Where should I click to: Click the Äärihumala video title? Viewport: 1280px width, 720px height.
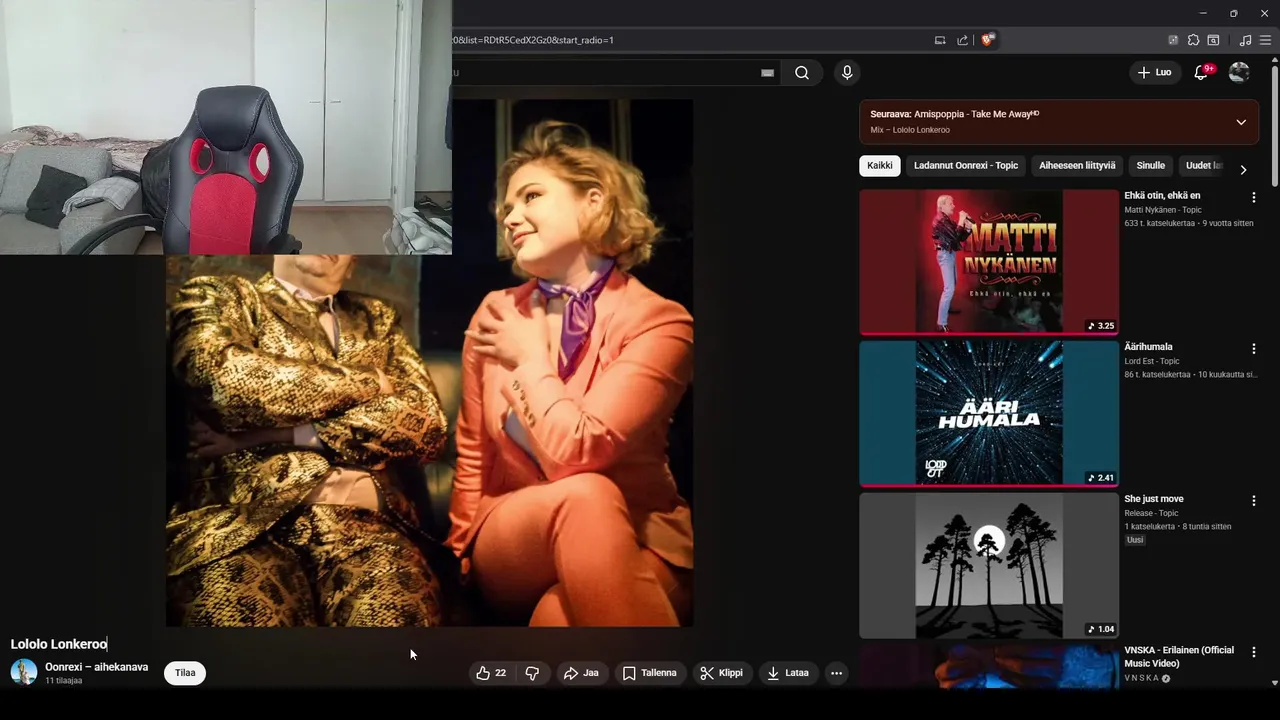coord(1148,347)
